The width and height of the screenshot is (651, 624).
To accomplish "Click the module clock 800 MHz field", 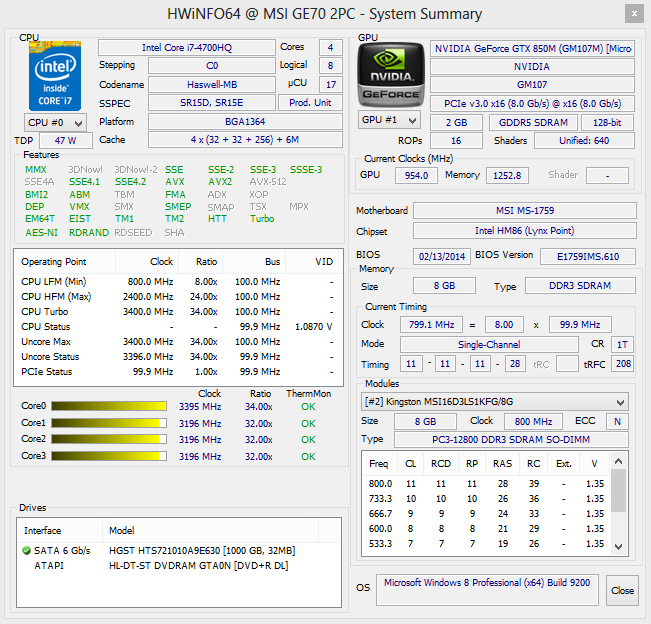I will click(534, 421).
